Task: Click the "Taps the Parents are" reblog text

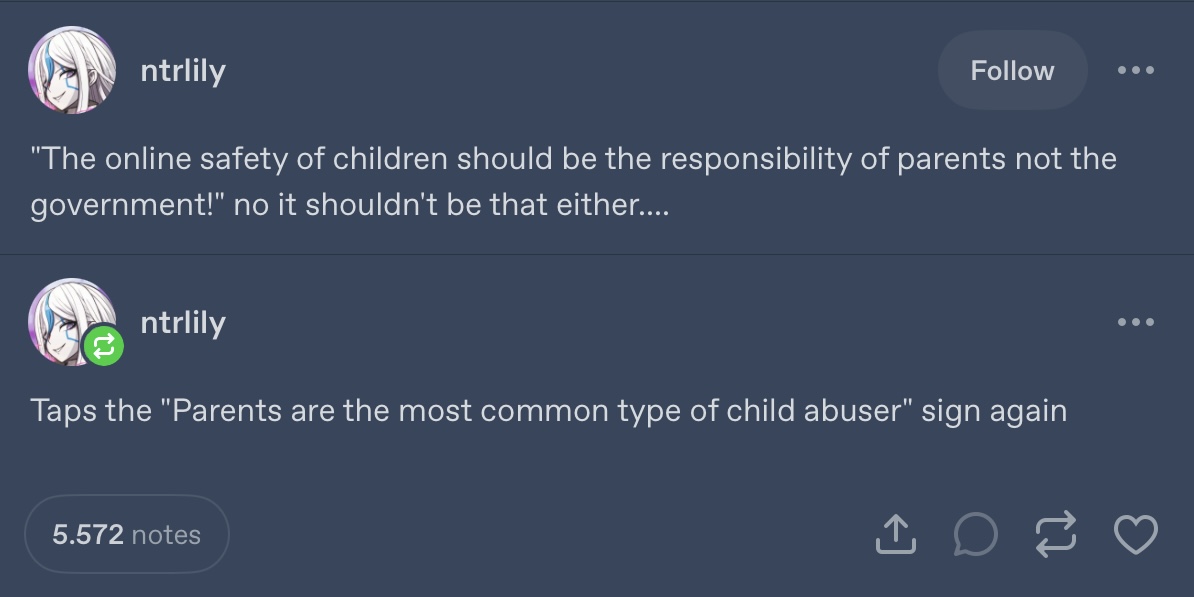Action: (548, 411)
